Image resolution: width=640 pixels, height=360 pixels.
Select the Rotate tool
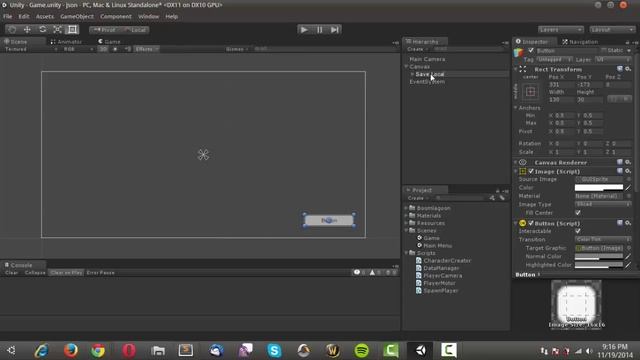click(x=42, y=29)
